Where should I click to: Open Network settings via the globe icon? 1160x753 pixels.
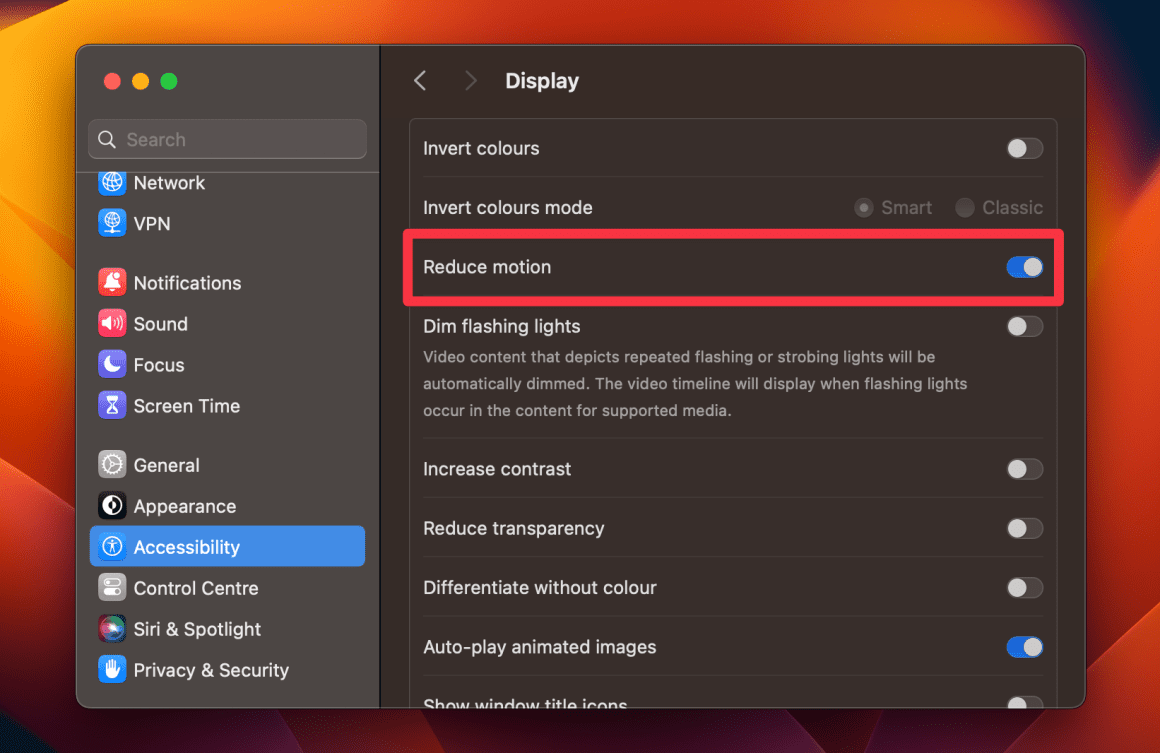(x=112, y=182)
